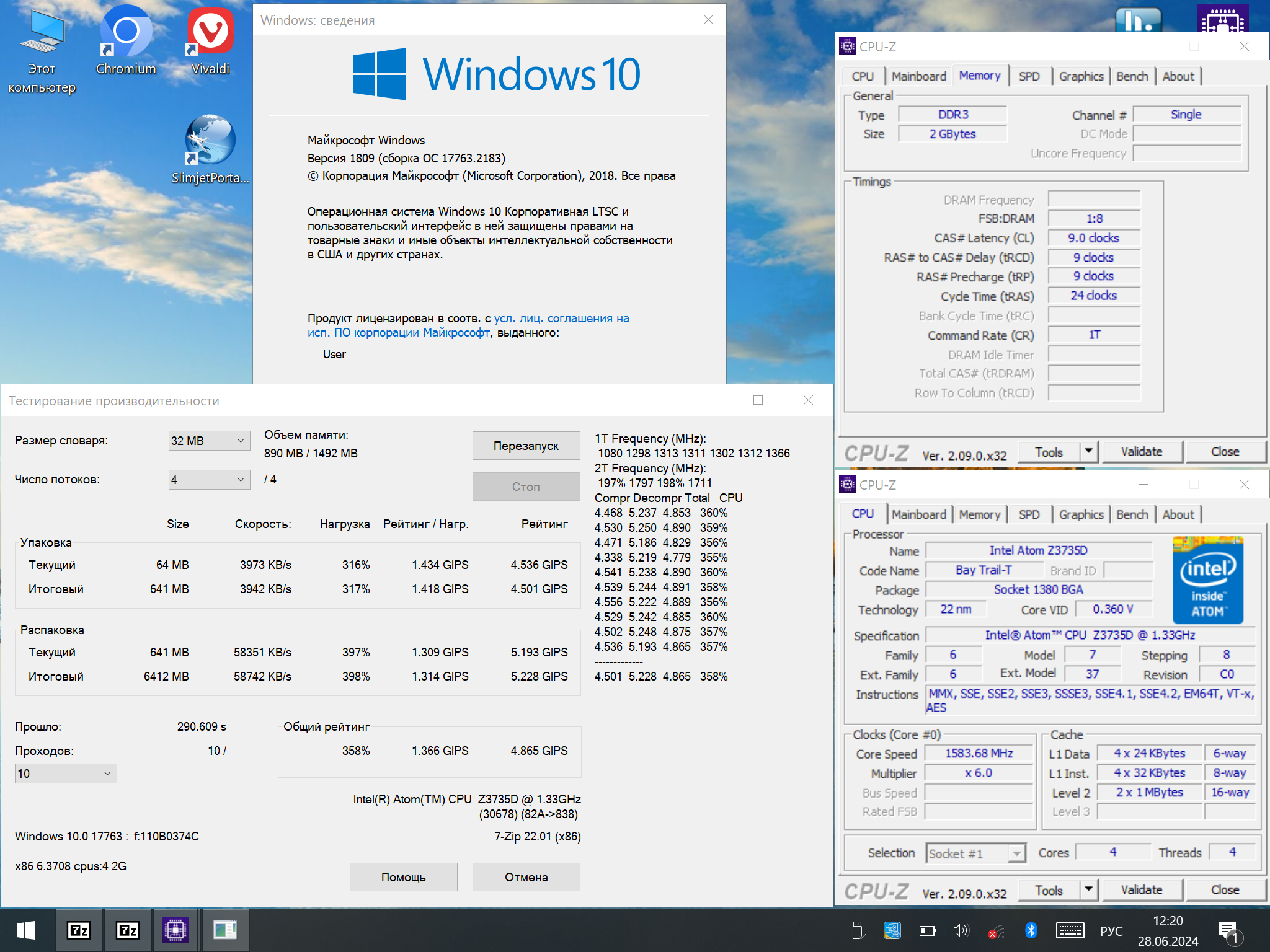Close the Windows: сведения dialog

pyautogui.click(x=708, y=20)
